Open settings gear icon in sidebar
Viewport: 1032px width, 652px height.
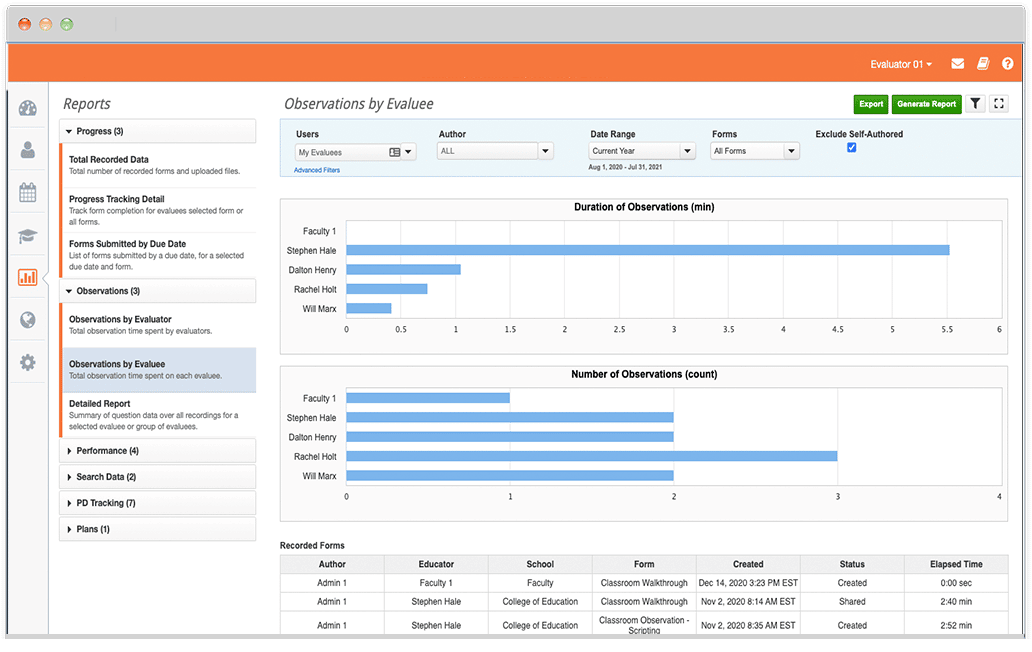click(28, 362)
